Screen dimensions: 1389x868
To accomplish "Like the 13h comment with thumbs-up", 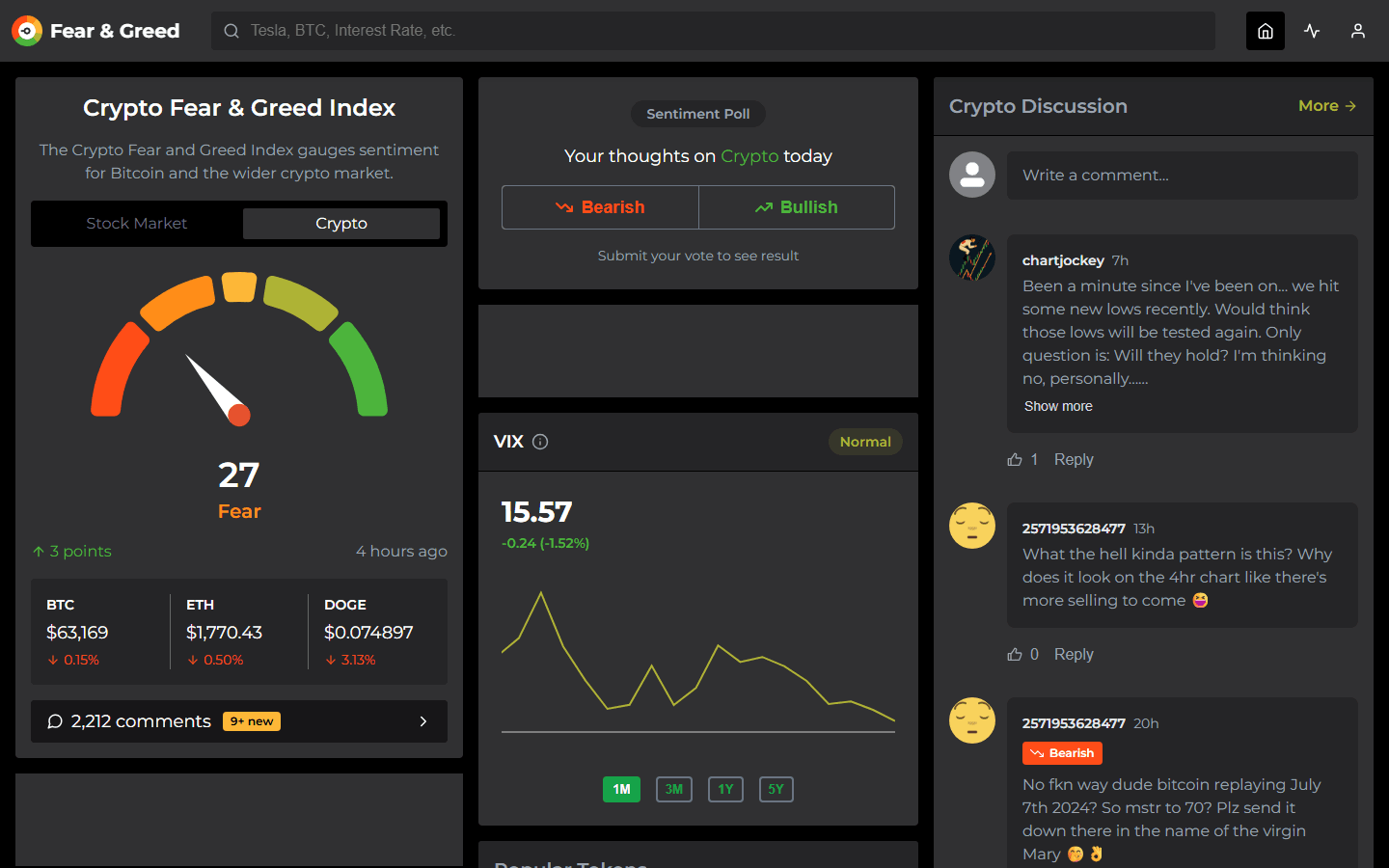I will pyautogui.click(x=1015, y=655).
